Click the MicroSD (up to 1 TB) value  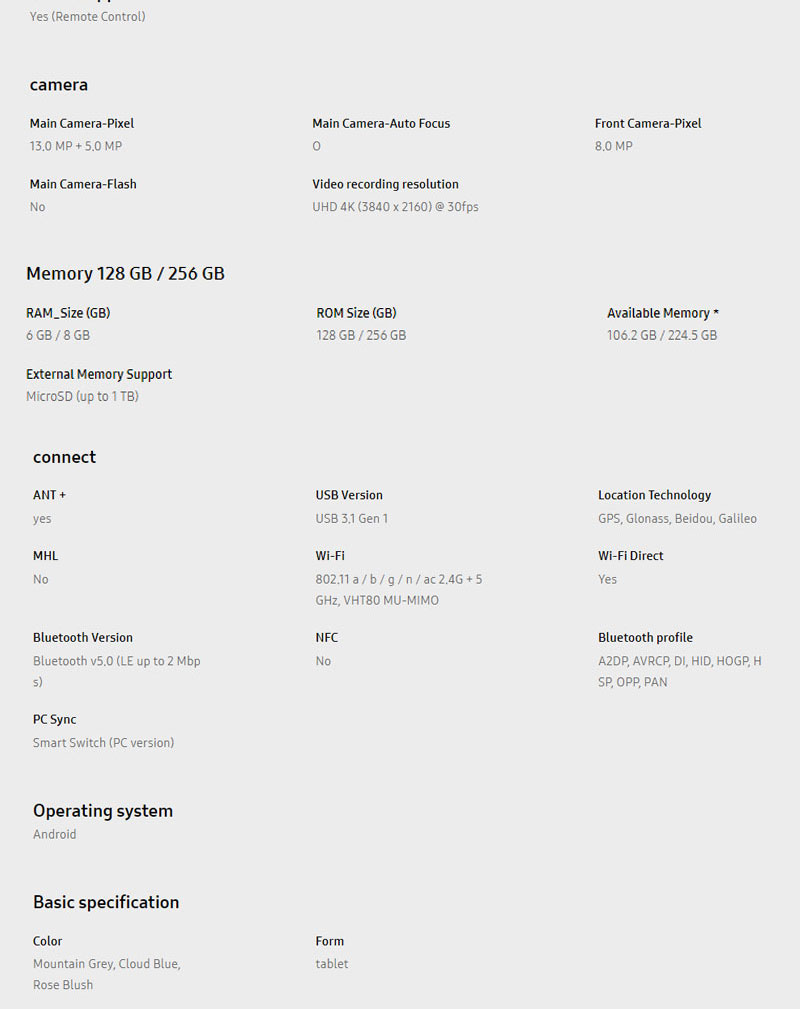[82, 397]
